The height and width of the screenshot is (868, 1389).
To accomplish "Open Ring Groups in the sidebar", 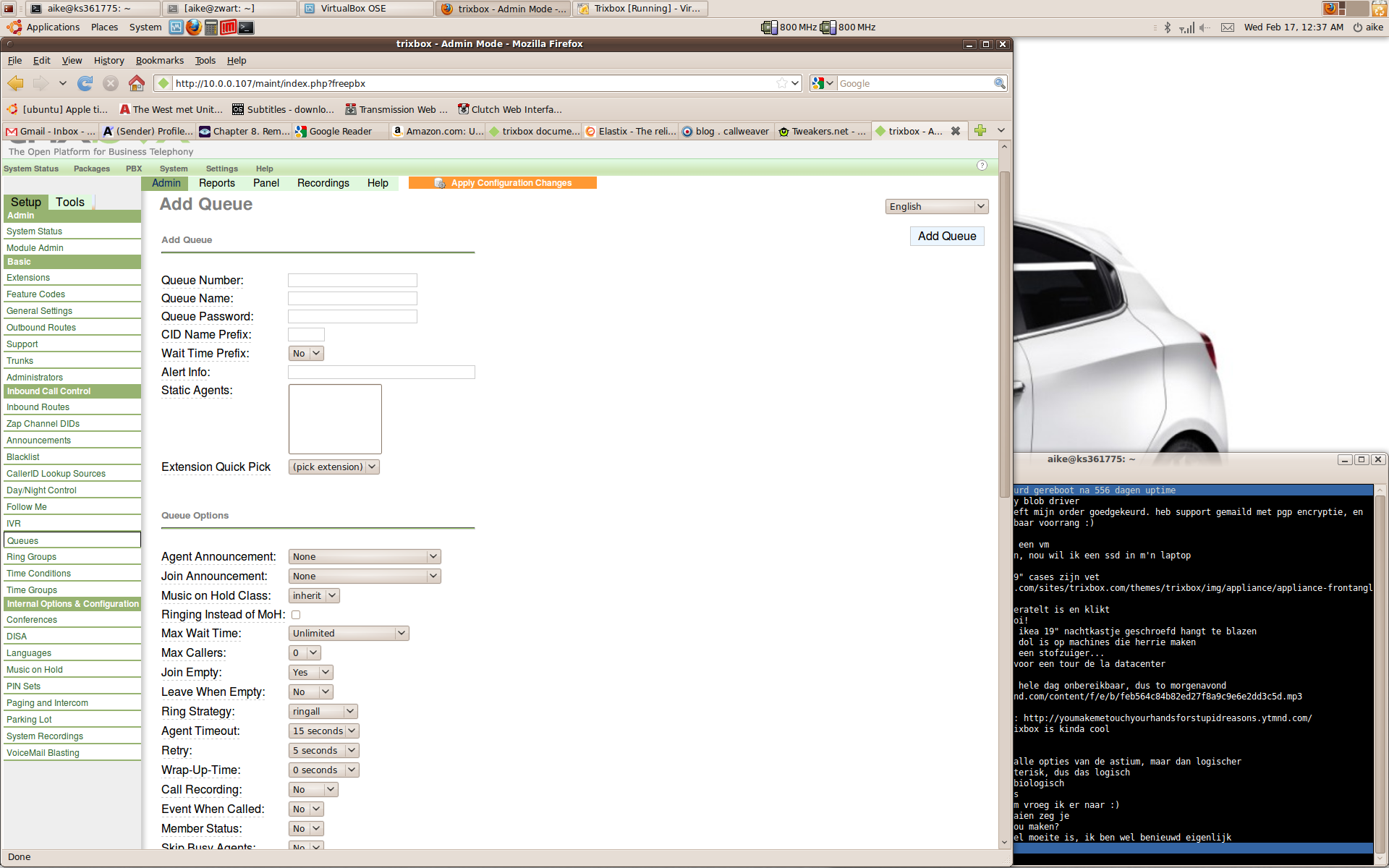I will [31, 557].
